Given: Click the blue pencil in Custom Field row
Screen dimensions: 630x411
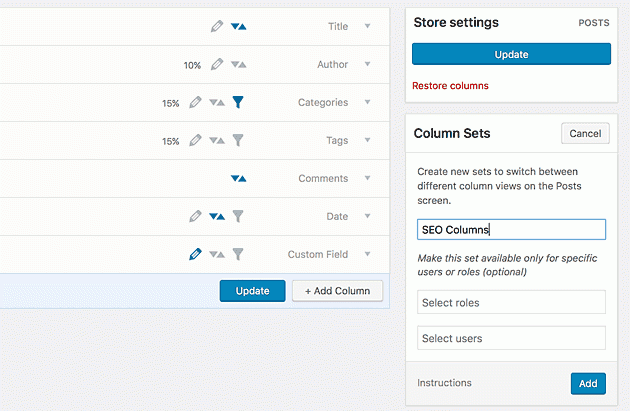Looking at the screenshot, I should click(195, 254).
